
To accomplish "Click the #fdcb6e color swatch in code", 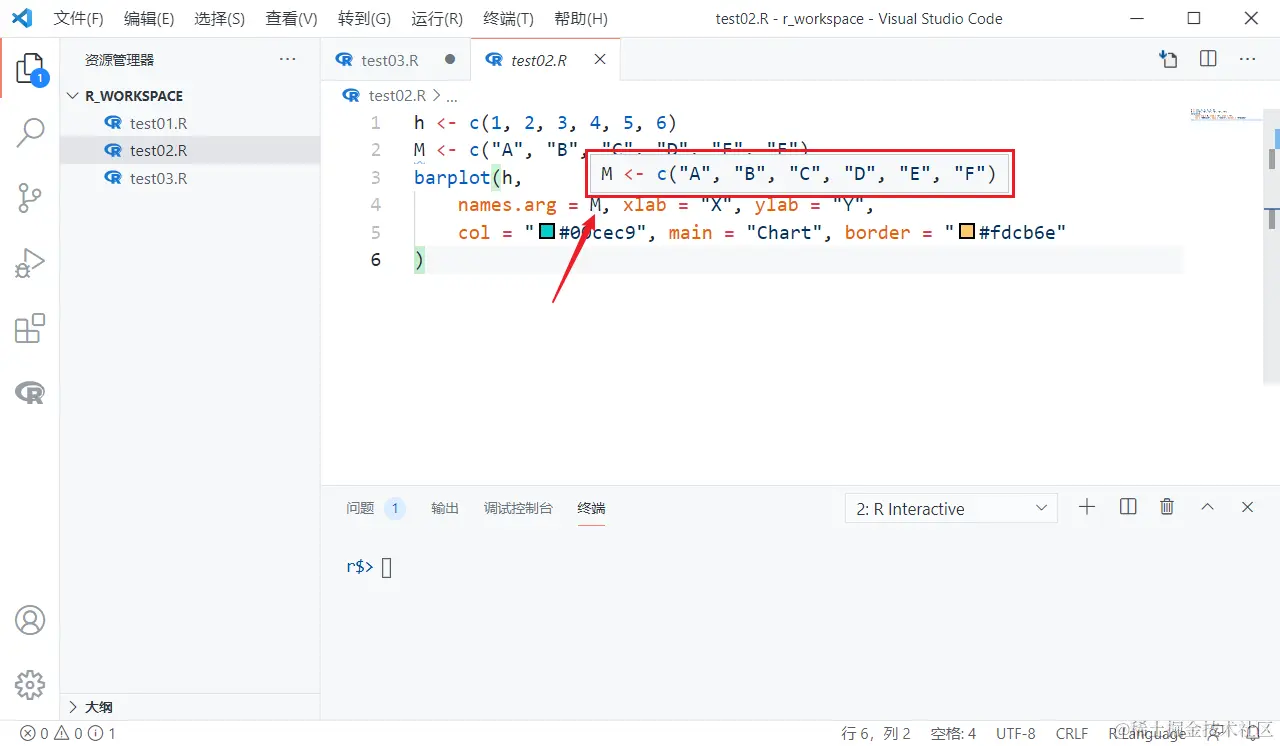I will 967,232.
